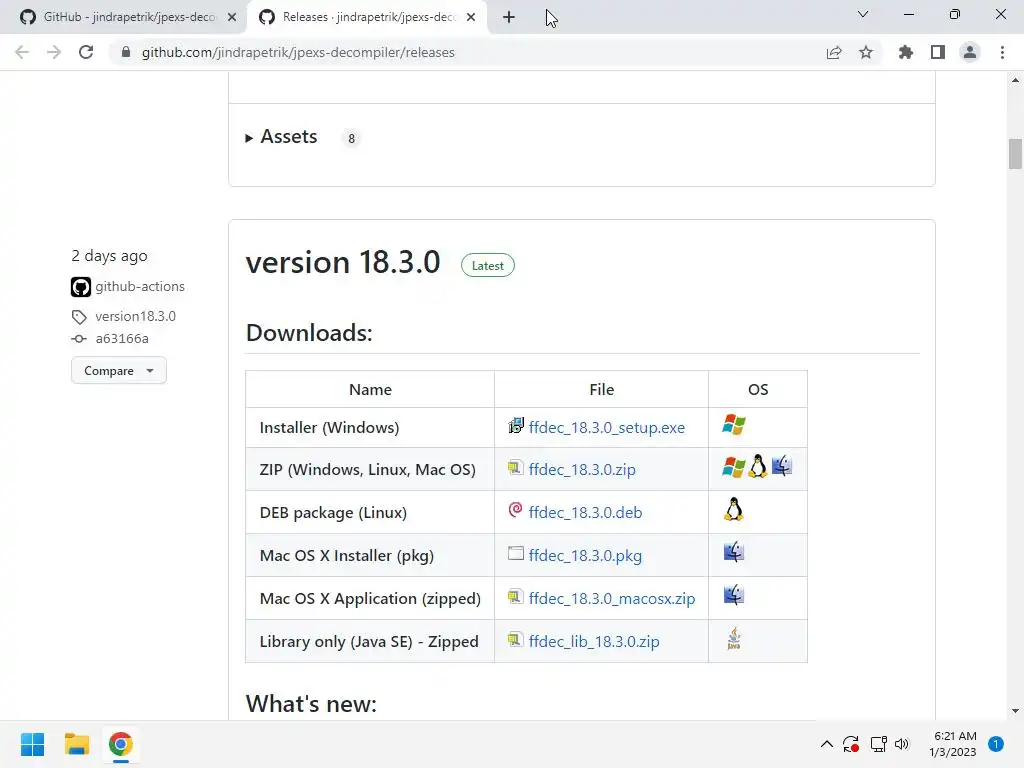Viewport: 1024px width, 768px height.
Task: Click the zip icon beside macosx.zip
Action: click(515, 597)
